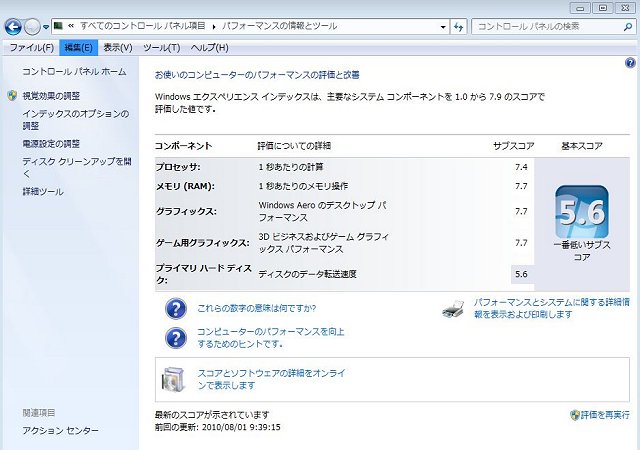Screen dimensions: 640x450
Task: Click the 前回の更新: 2010/08/01 timestamp
Action: pyautogui.click(x=218, y=428)
